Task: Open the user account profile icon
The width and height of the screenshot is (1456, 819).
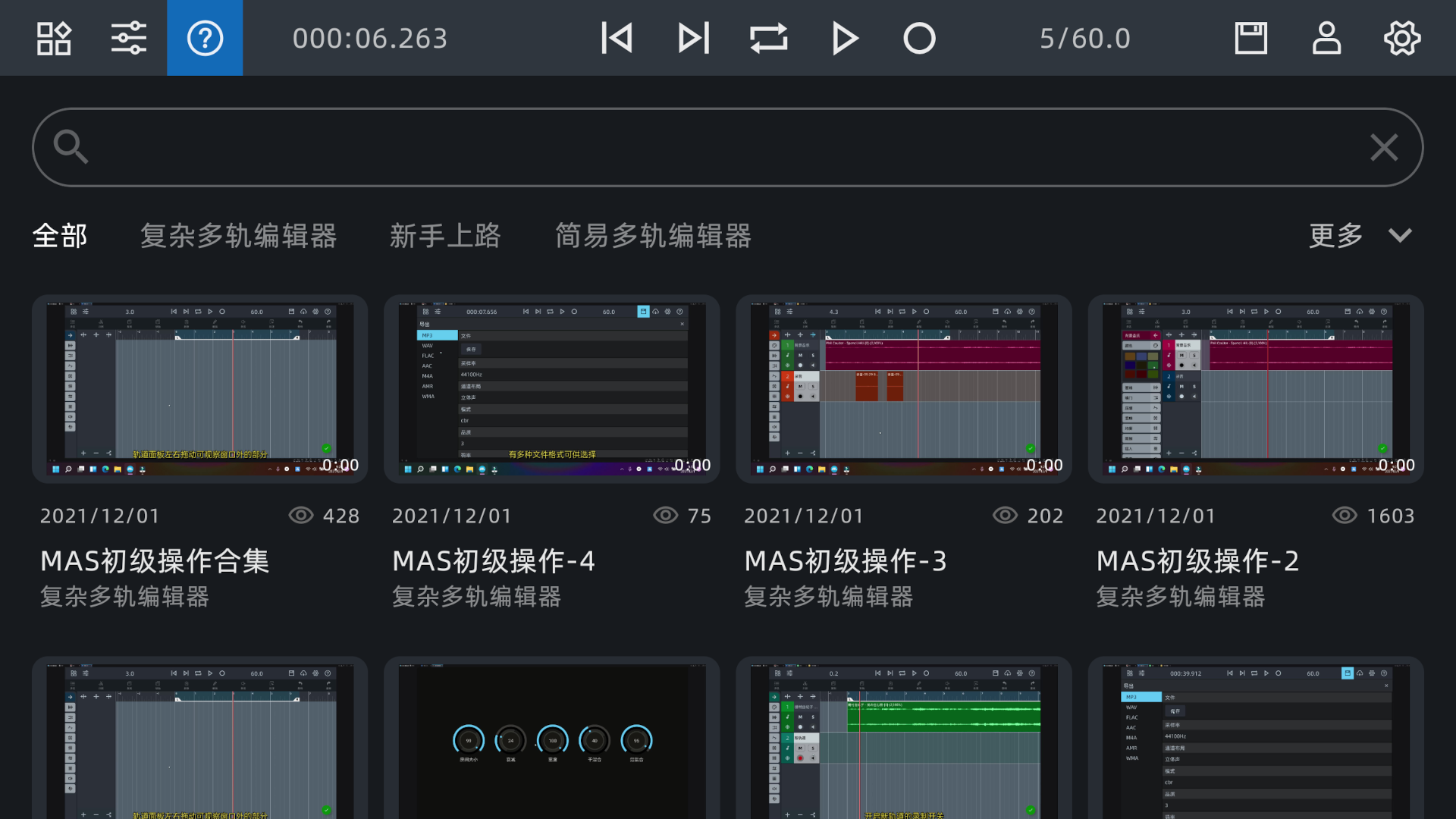Action: pos(1326,37)
